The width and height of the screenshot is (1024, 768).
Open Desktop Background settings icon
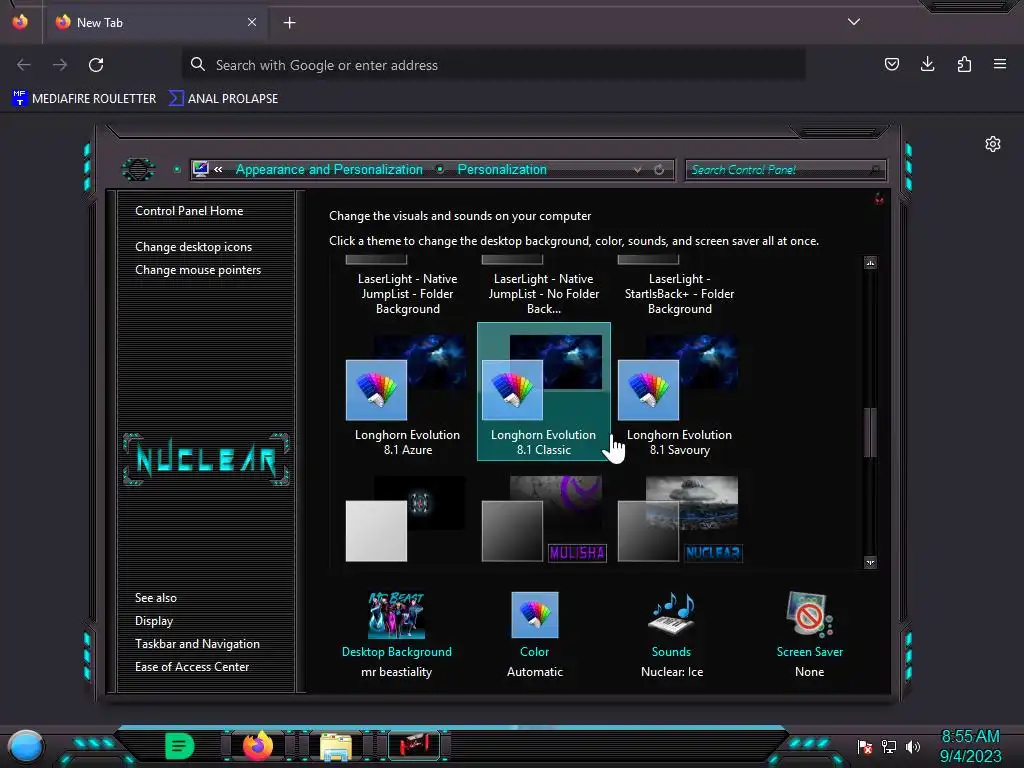[x=396, y=615]
